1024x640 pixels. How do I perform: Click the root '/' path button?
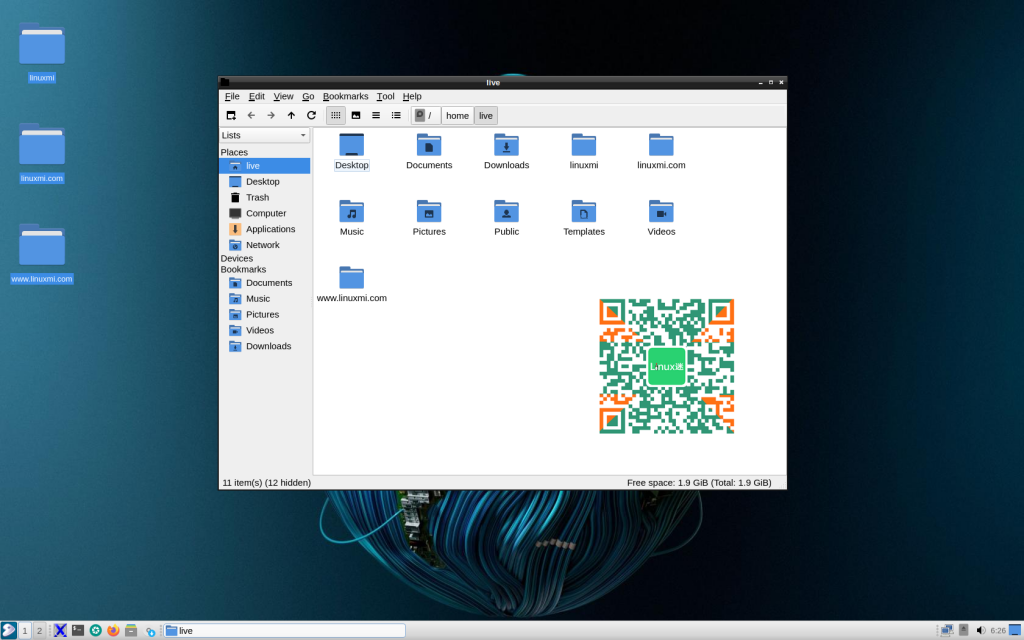pyautogui.click(x=426, y=116)
